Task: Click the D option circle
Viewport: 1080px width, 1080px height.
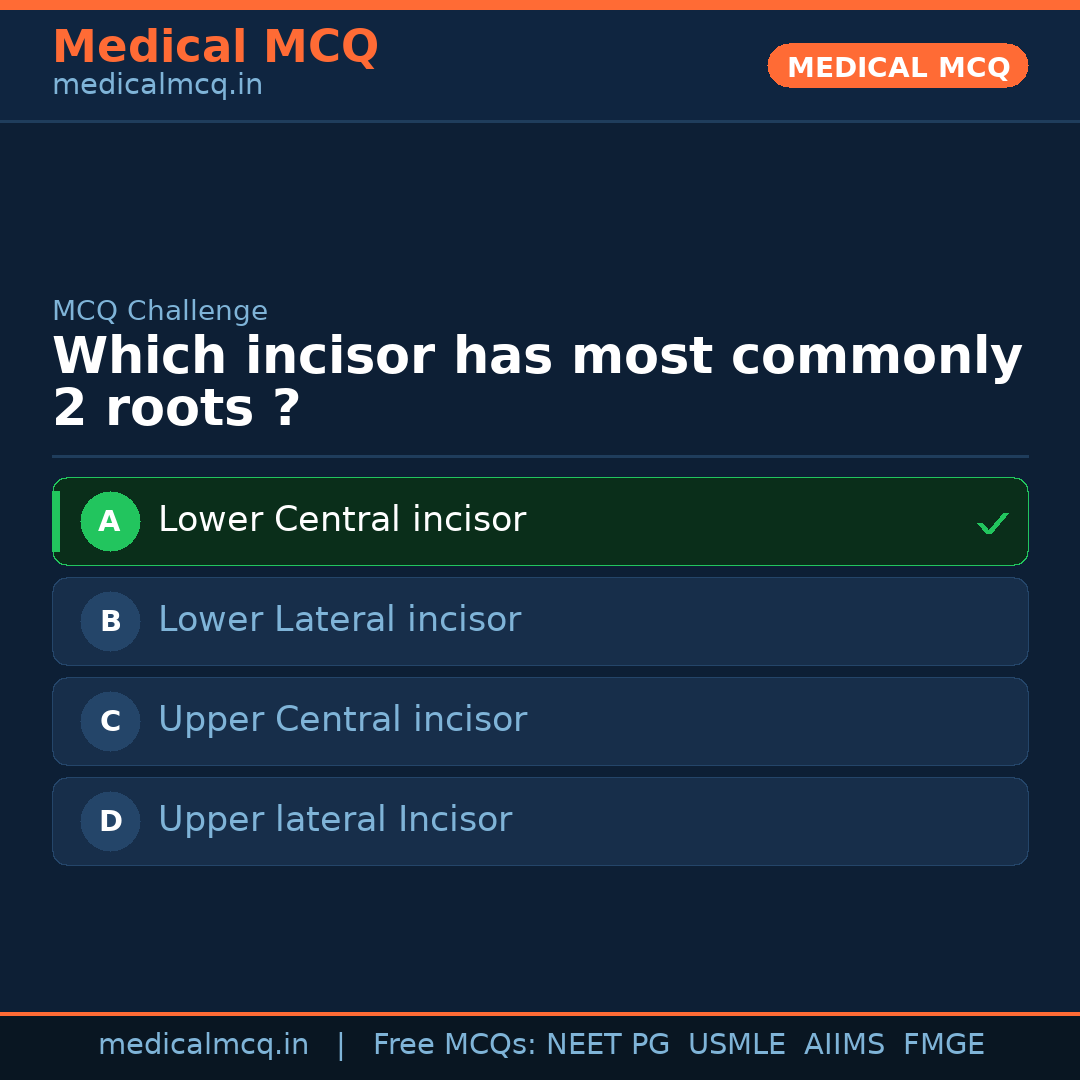Action: point(110,821)
